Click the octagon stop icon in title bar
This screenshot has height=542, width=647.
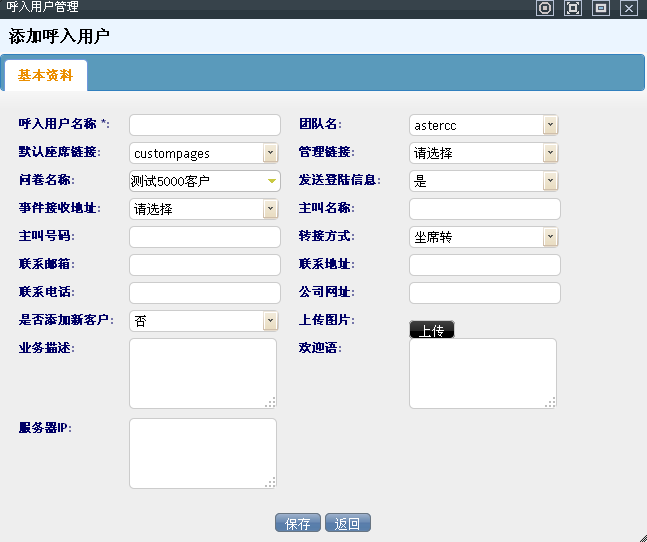(545, 8)
